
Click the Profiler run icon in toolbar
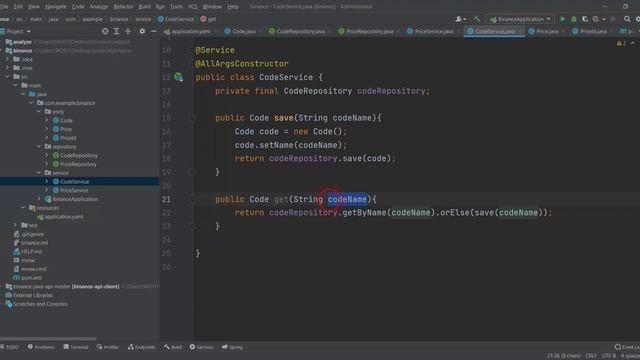[596, 19]
